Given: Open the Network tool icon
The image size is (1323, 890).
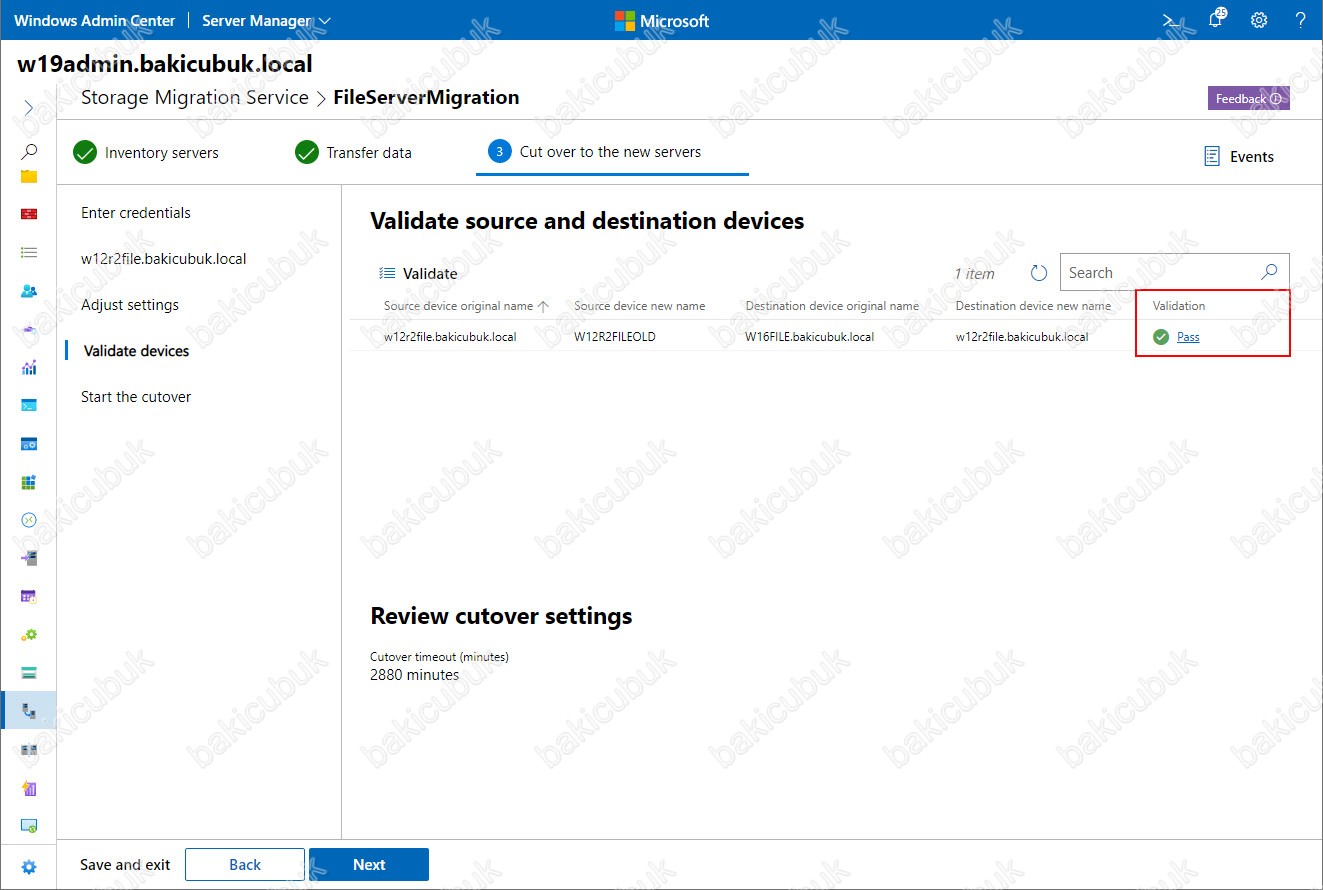Looking at the screenshot, I should [x=29, y=329].
